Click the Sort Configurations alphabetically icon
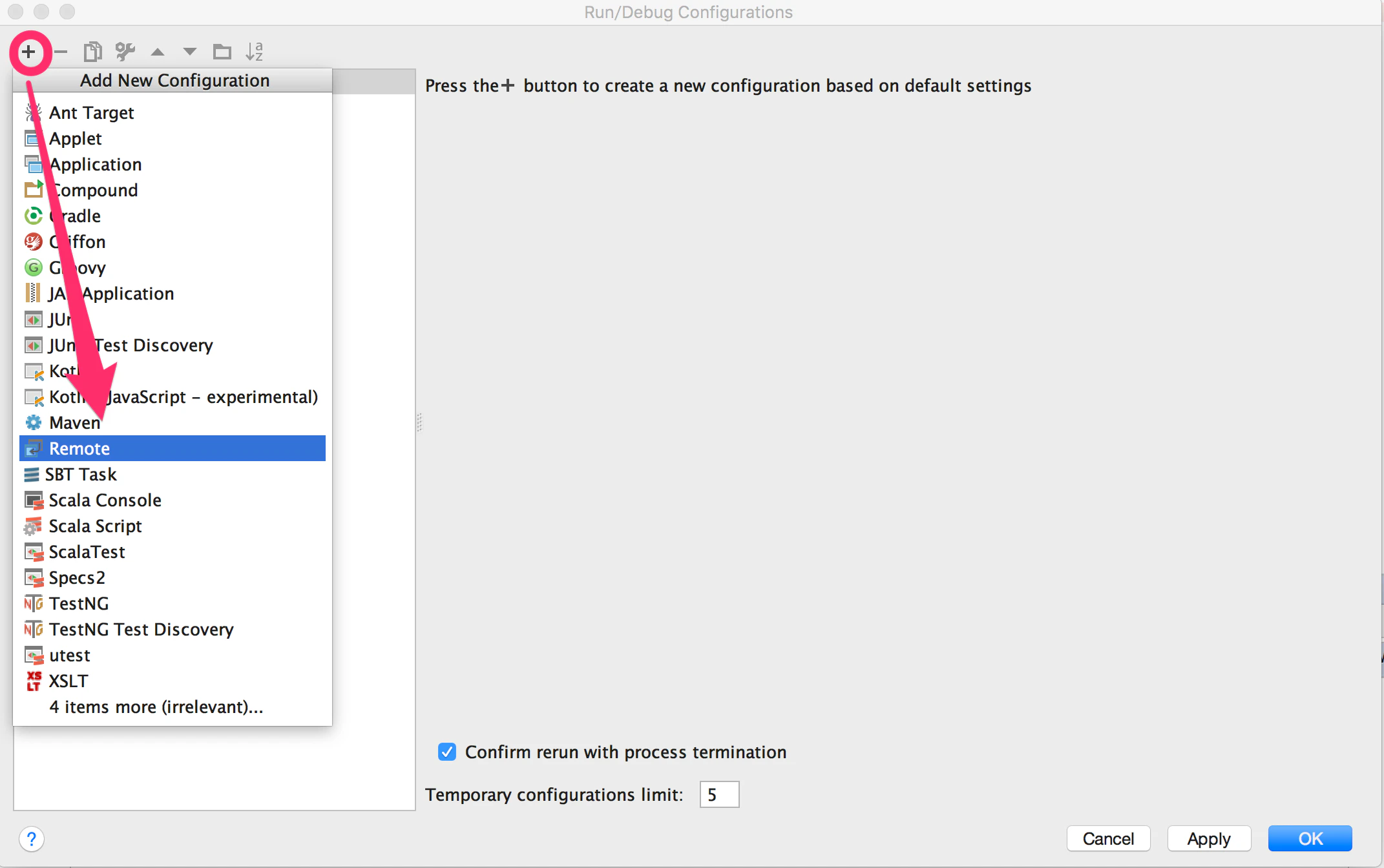Screen dimensions: 1384x868 point(255,52)
